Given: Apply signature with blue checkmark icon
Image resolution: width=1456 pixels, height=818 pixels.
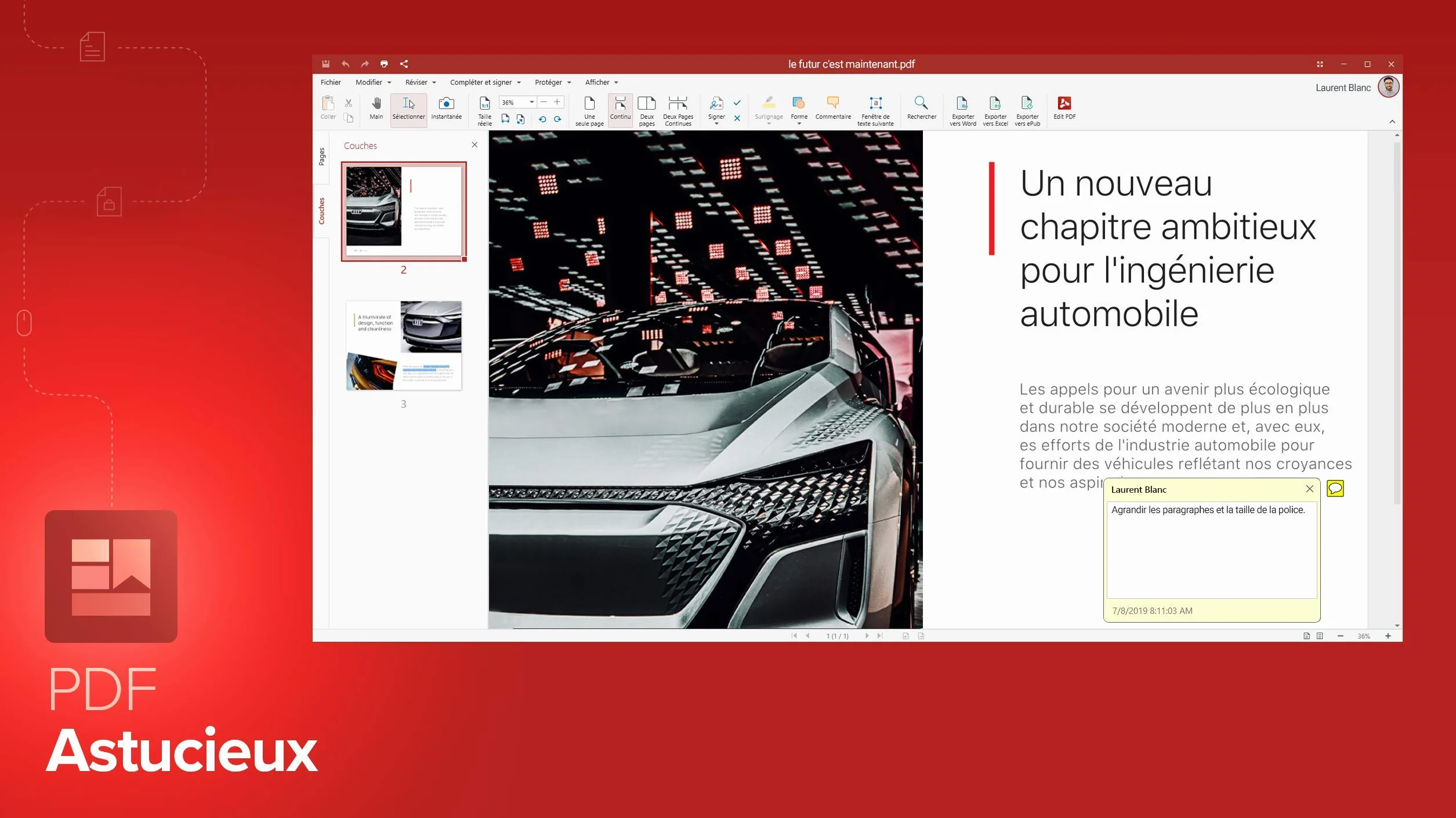Looking at the screenshot, I should pyautogui.click(x=737, y=103).
